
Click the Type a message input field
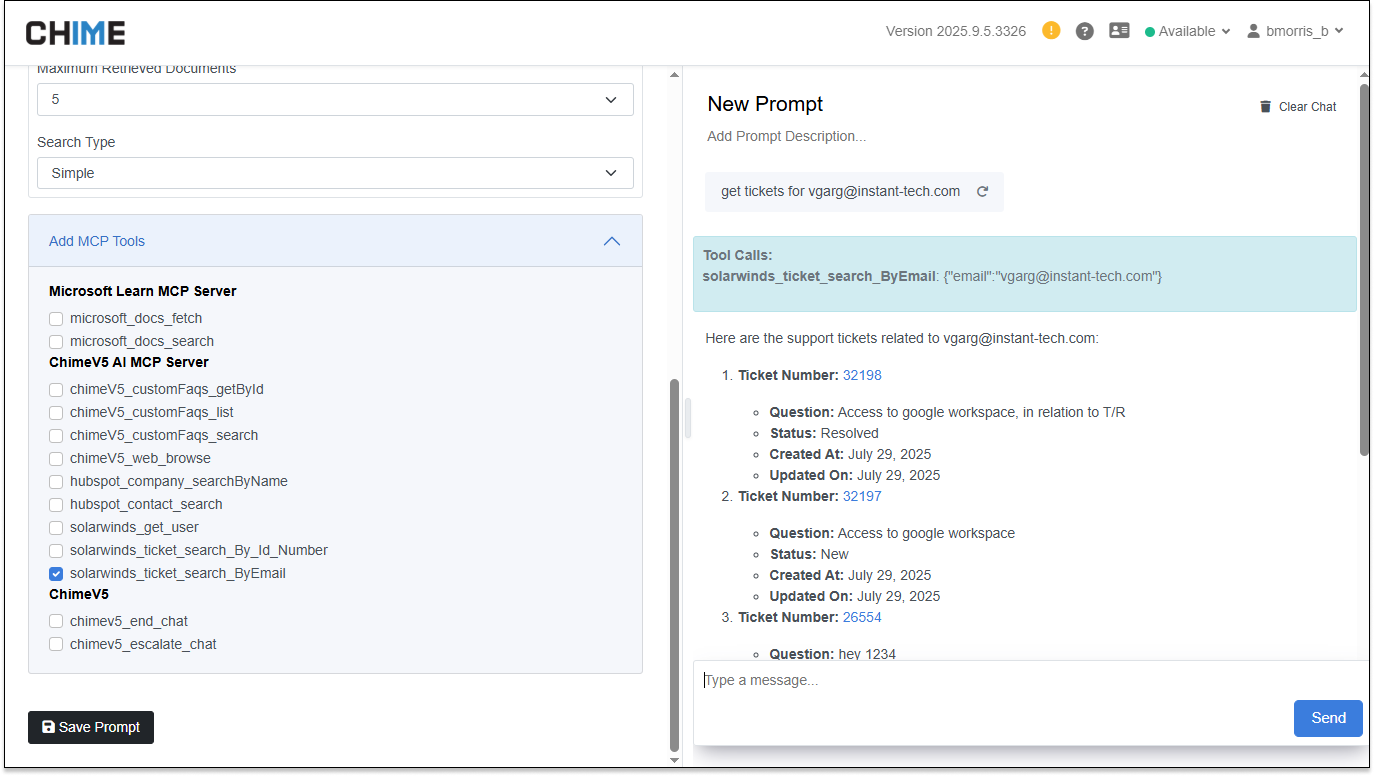[1030, 680]
